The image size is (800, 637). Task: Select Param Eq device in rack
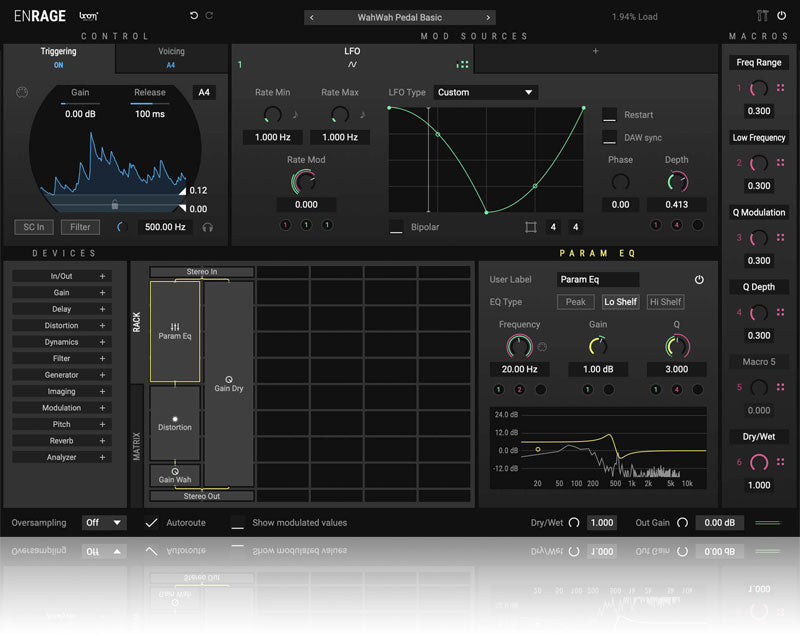(x=175, y=332)
